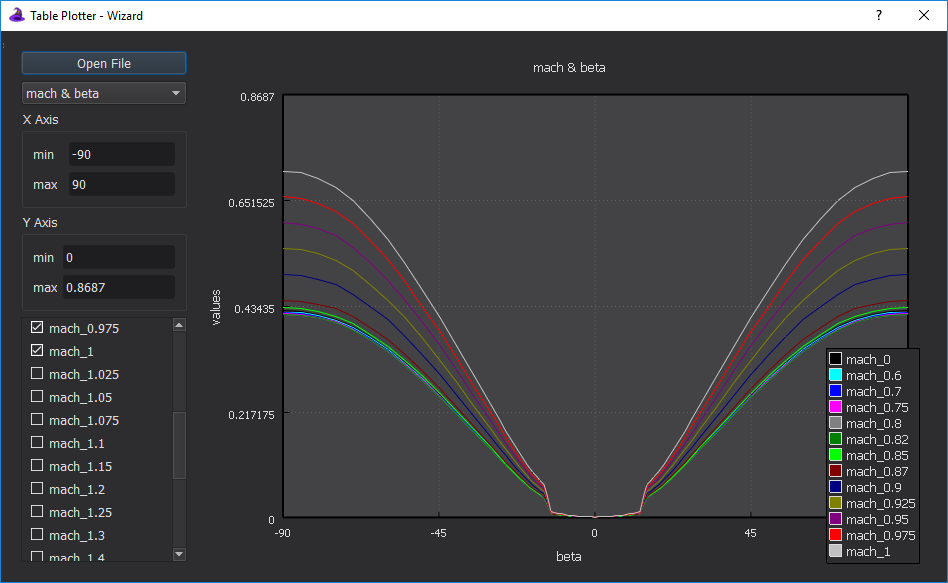
Task: Click the Y Axis min input field
Action: 118,257
